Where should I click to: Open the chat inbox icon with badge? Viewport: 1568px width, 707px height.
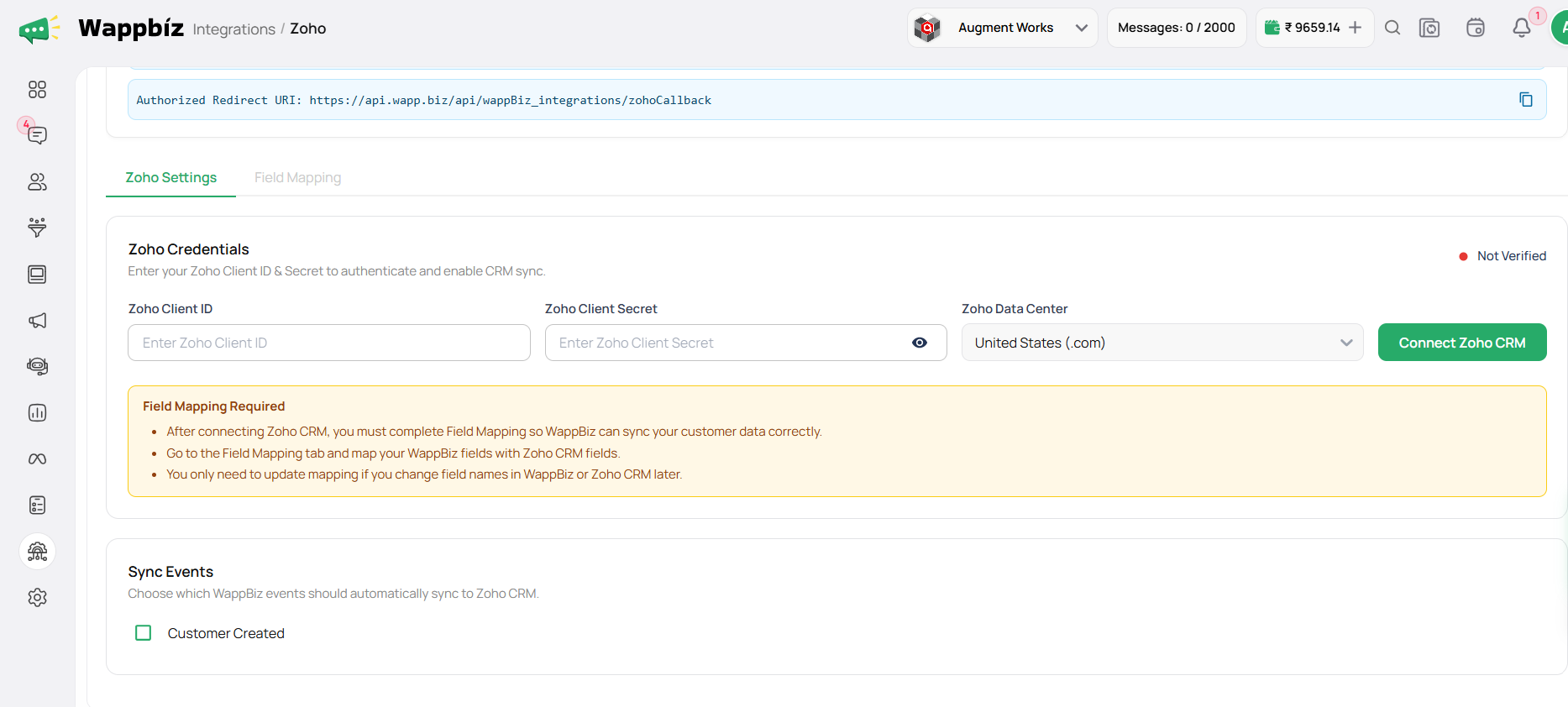point(37,135)
